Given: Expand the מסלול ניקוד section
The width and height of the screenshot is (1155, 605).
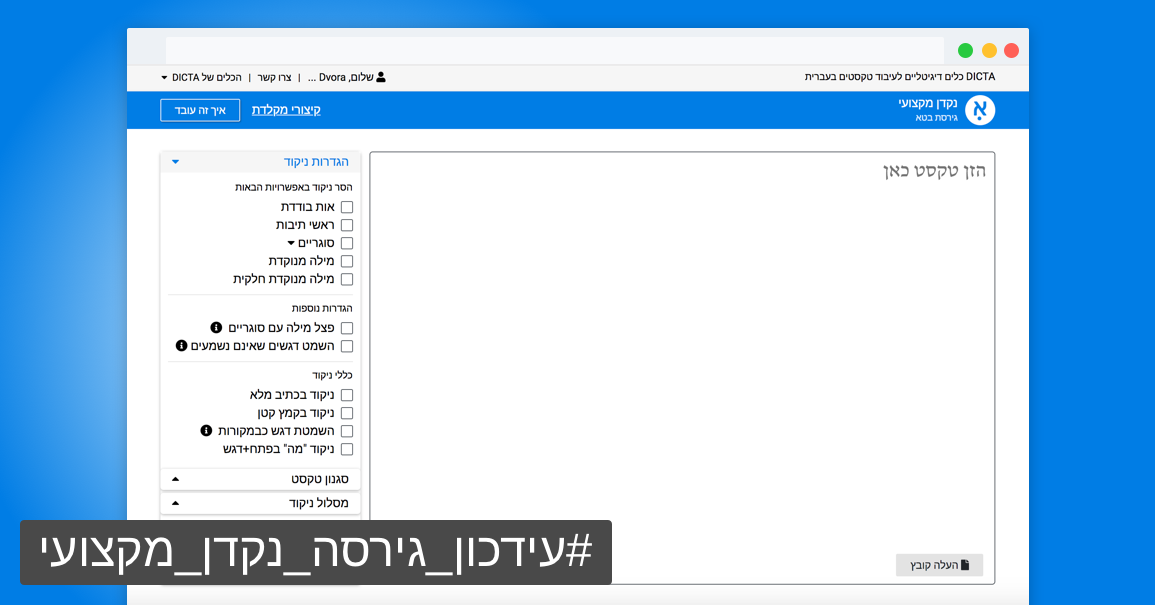Looking at the screenshot, I should click(x=260, y=503).
